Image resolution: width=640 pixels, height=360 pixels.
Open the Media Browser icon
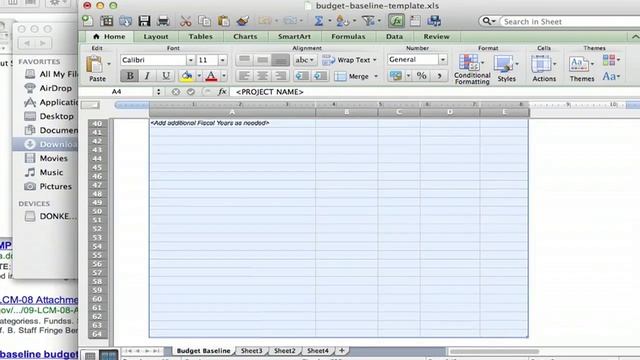click(x=434, y=21)
